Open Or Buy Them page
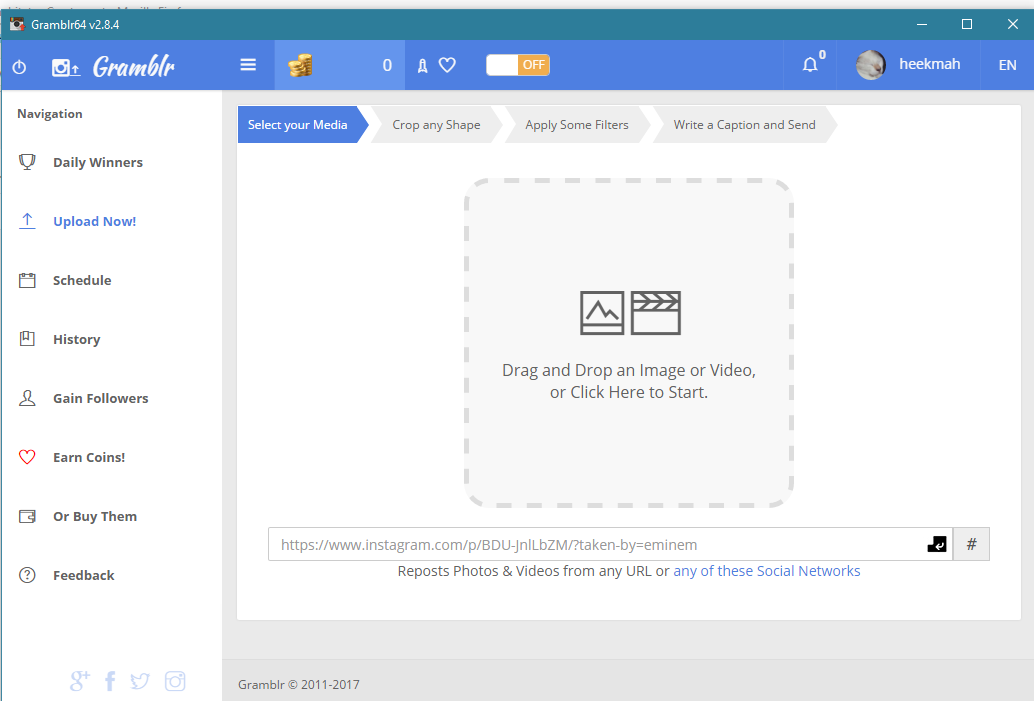The width and height of the screenshot is (1034, 701). [x=95, y=516]
